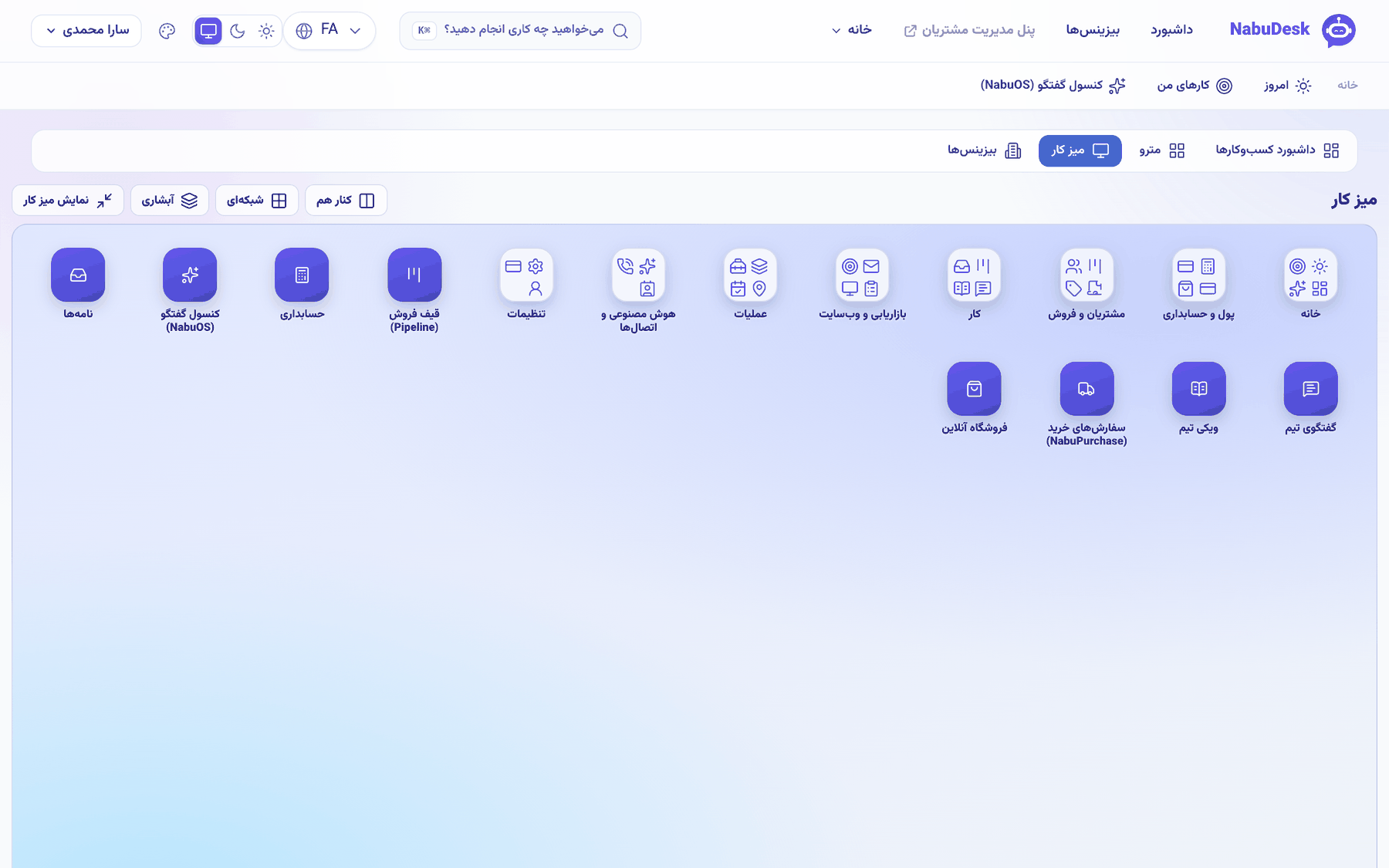
Task: Click the NabuDesk robot logo
Action: tap(1338, 31)
